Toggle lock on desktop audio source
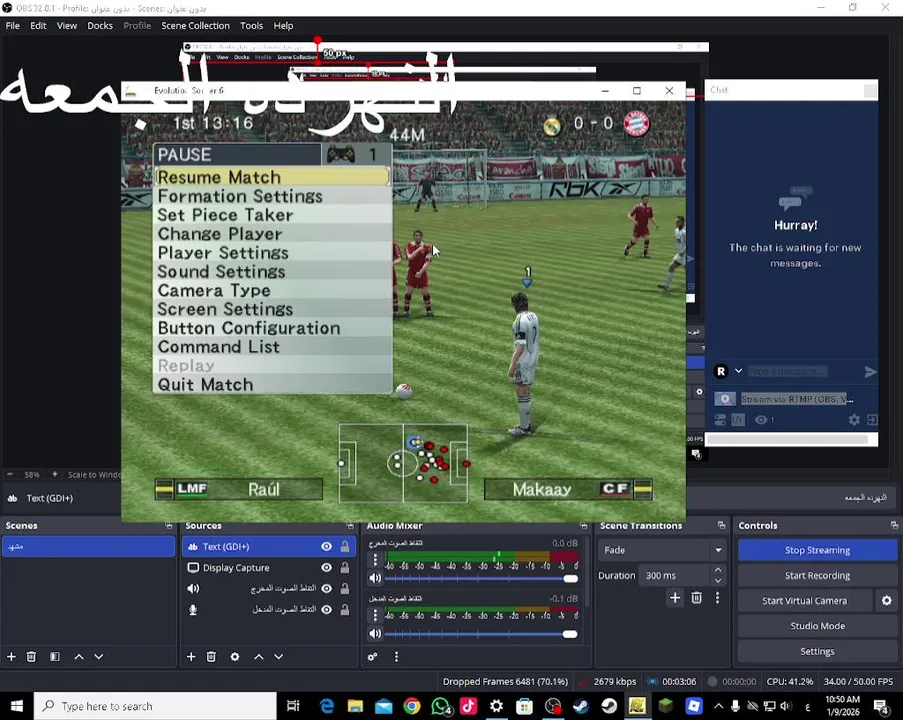 (345, 588)
